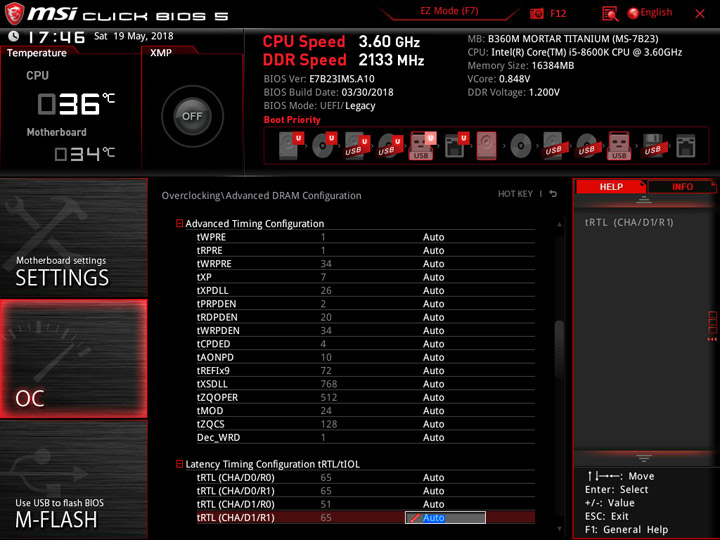Select the legacy CD/DVD boot device icon
The height and width of the screenshot is (540, 720).
tap(520, 146)
